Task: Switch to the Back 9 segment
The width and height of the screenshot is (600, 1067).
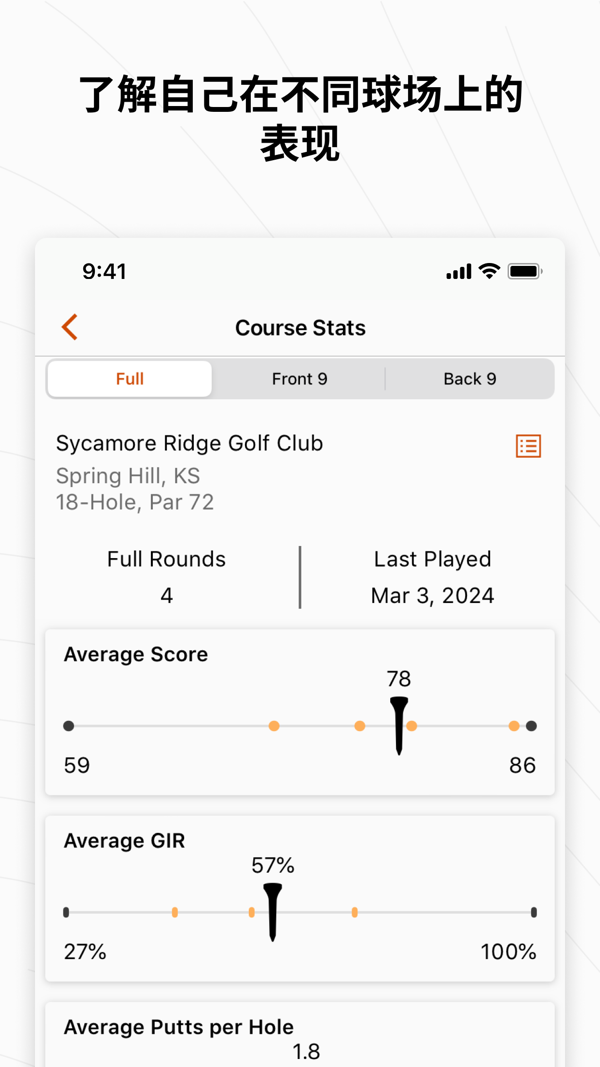Action: pyautogui.click(x=469, y=379)
